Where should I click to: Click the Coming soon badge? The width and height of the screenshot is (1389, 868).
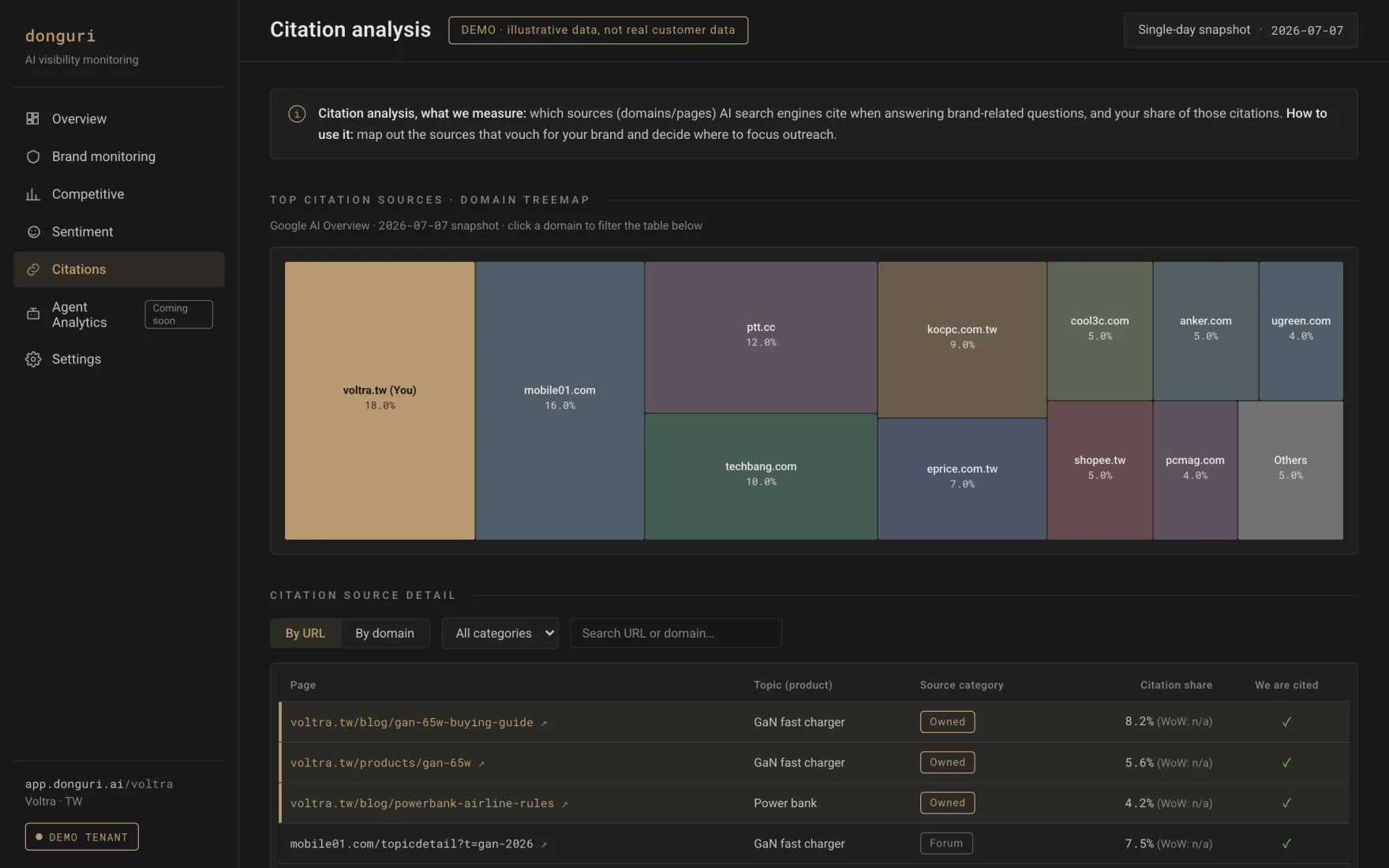(178, 314)
